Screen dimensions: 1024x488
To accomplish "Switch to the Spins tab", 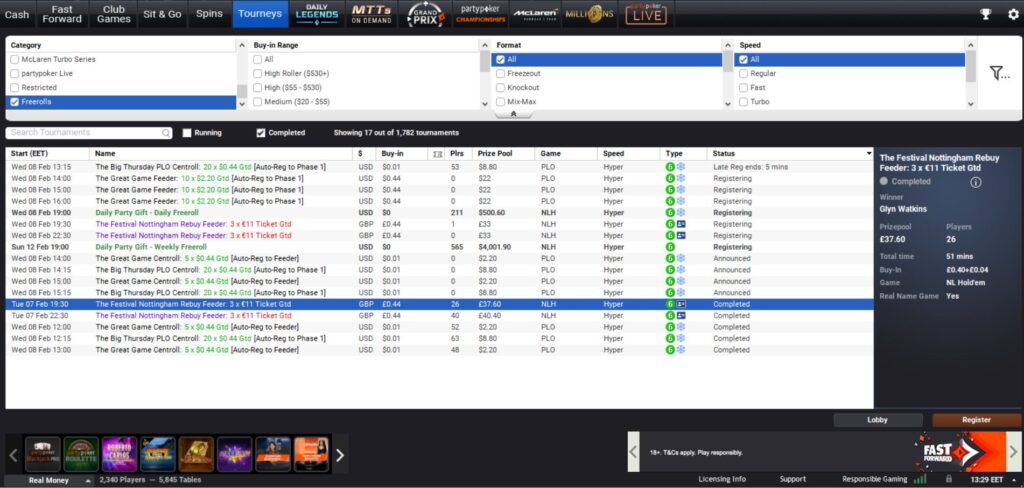I will 210,14.
